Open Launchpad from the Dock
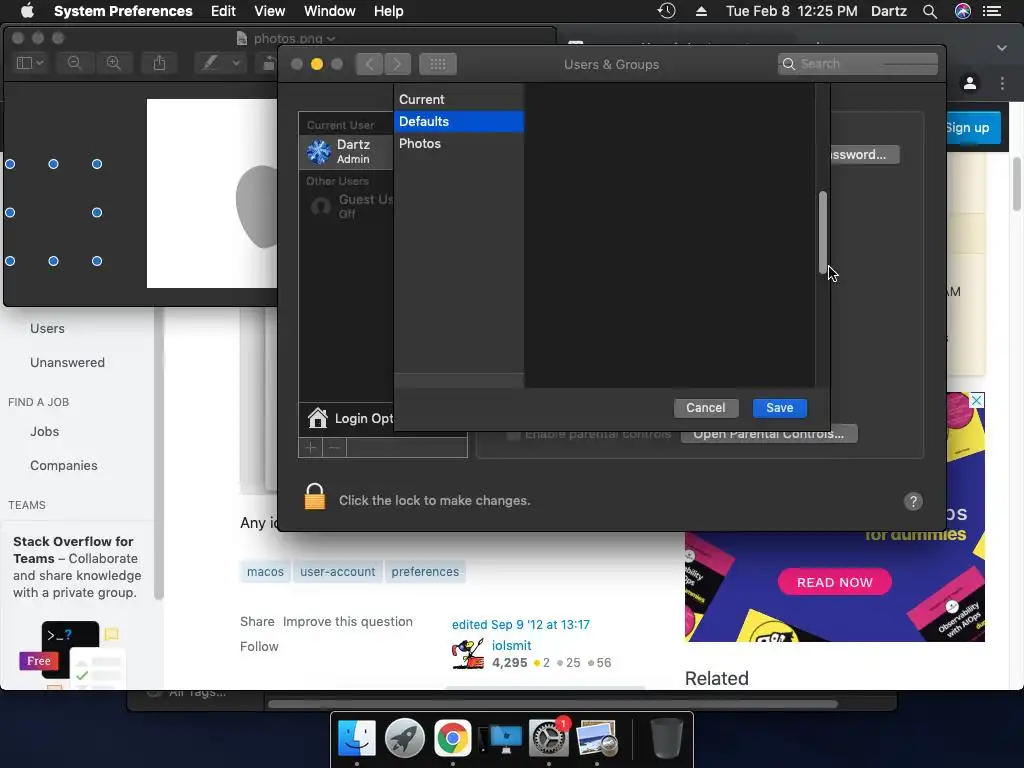Viewport: 1024px width, 768px height. [x=404, y=739]
